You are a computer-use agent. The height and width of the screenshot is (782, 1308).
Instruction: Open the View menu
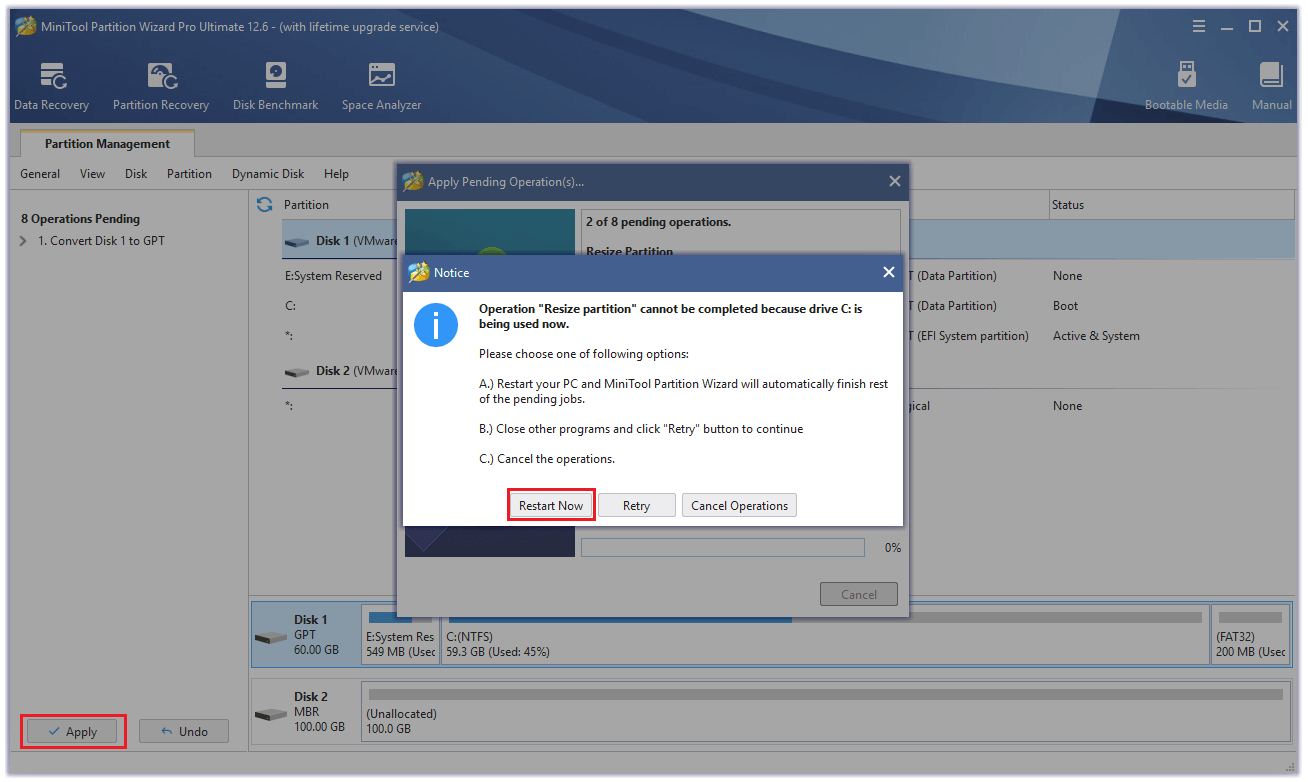pos(92,174)
